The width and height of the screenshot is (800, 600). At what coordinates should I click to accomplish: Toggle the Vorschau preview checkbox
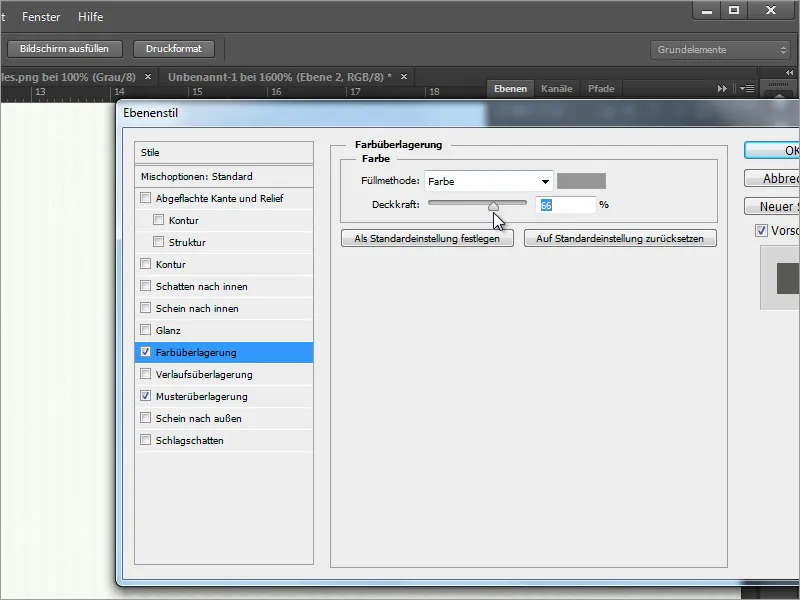[761, 231]
